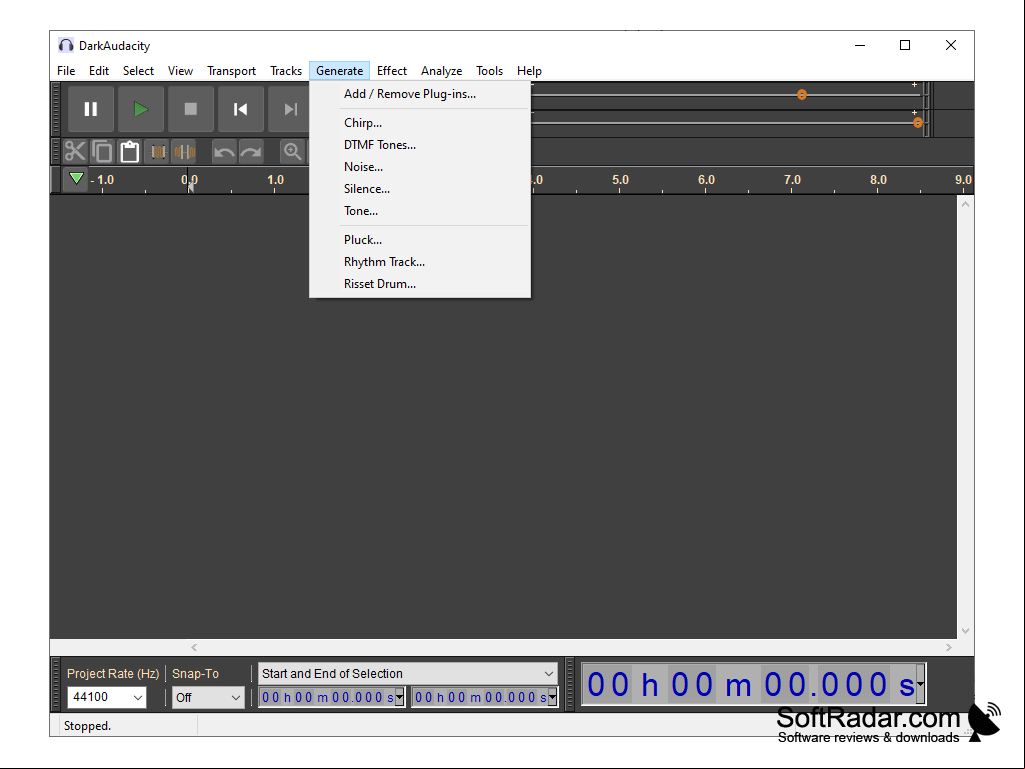Open the Edit menu
This screenshot has height=769, width=1025.
(99, 71)
